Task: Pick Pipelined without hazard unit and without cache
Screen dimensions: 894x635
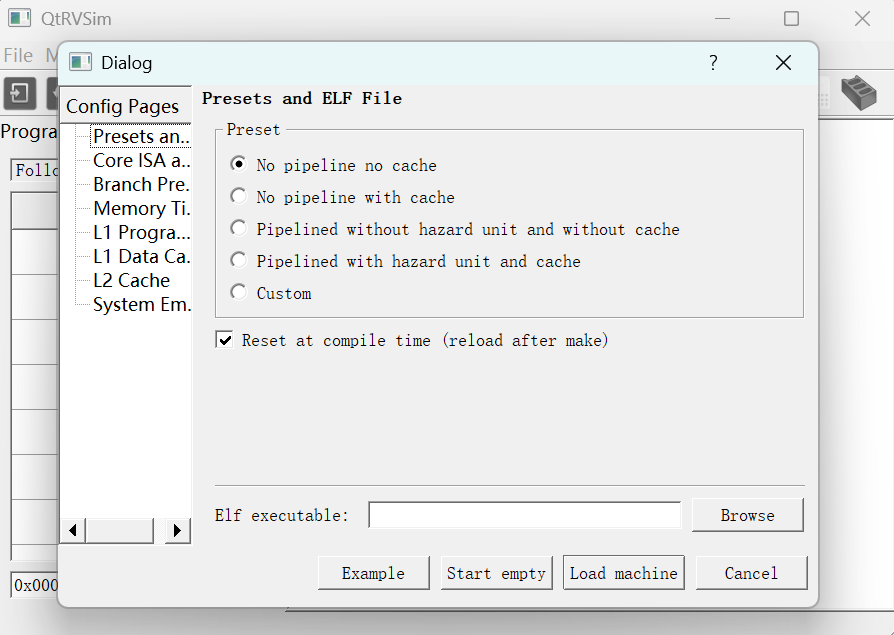Action: [x=238, y=229]
